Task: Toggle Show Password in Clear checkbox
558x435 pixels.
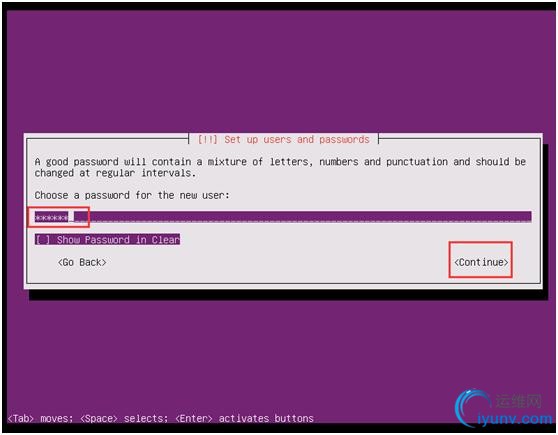Action: coord(107,240)
